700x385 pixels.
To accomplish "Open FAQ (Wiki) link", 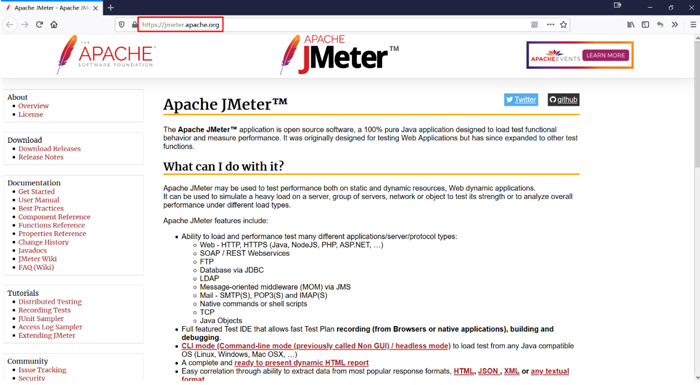I will 36,268.
